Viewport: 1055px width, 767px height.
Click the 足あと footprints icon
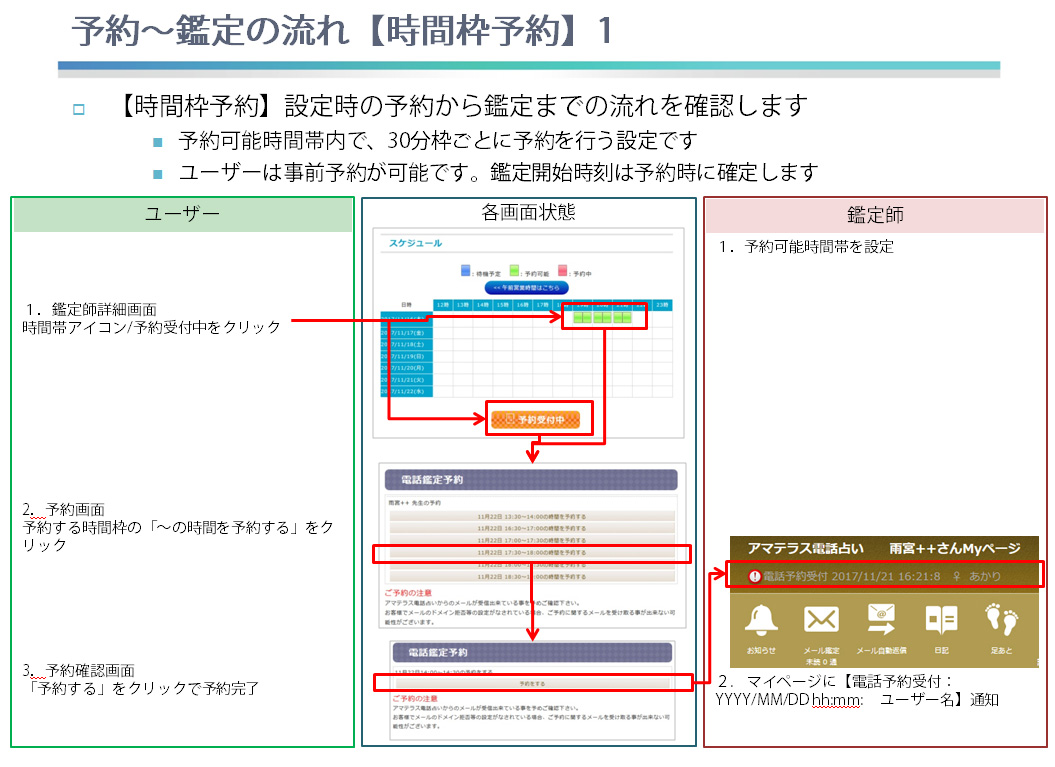pyautogui.click(x=1000, y=619)
